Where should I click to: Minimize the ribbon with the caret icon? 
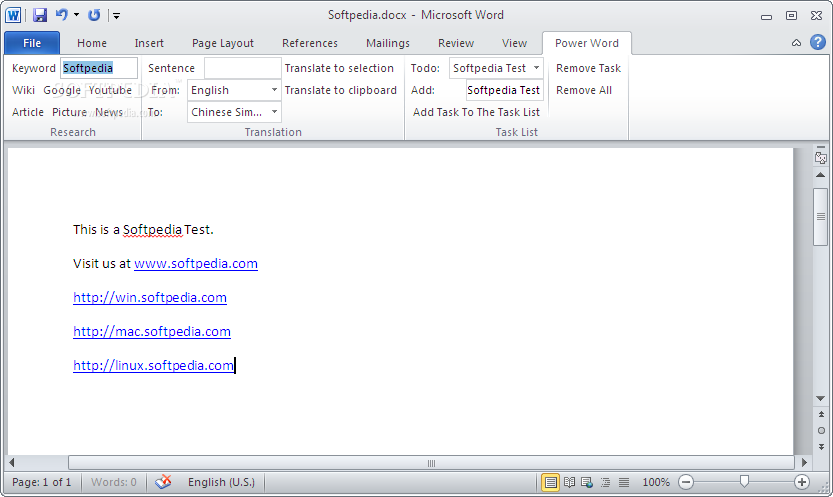pos(796,43)
